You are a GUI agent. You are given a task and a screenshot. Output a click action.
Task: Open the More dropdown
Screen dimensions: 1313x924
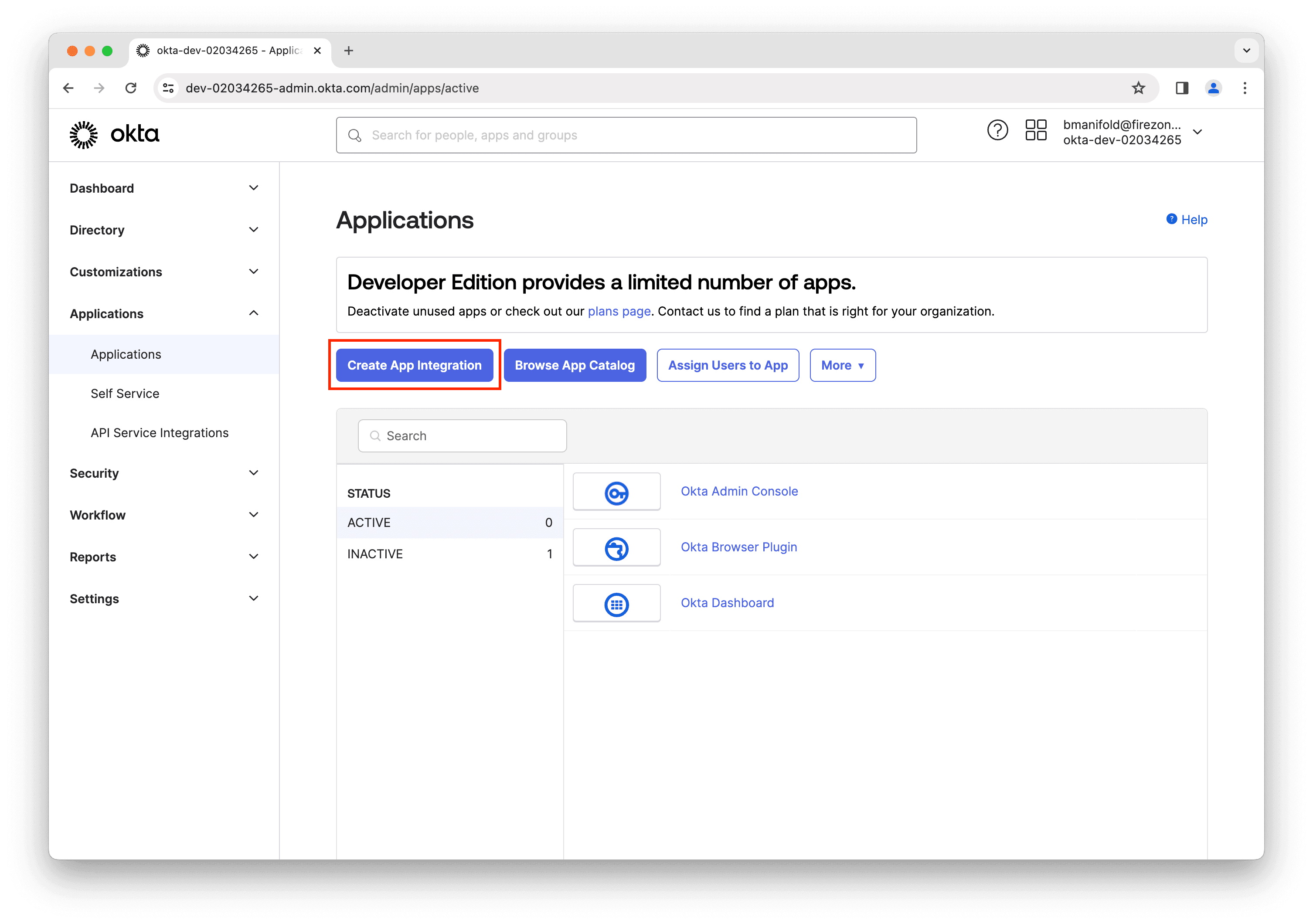842,365
